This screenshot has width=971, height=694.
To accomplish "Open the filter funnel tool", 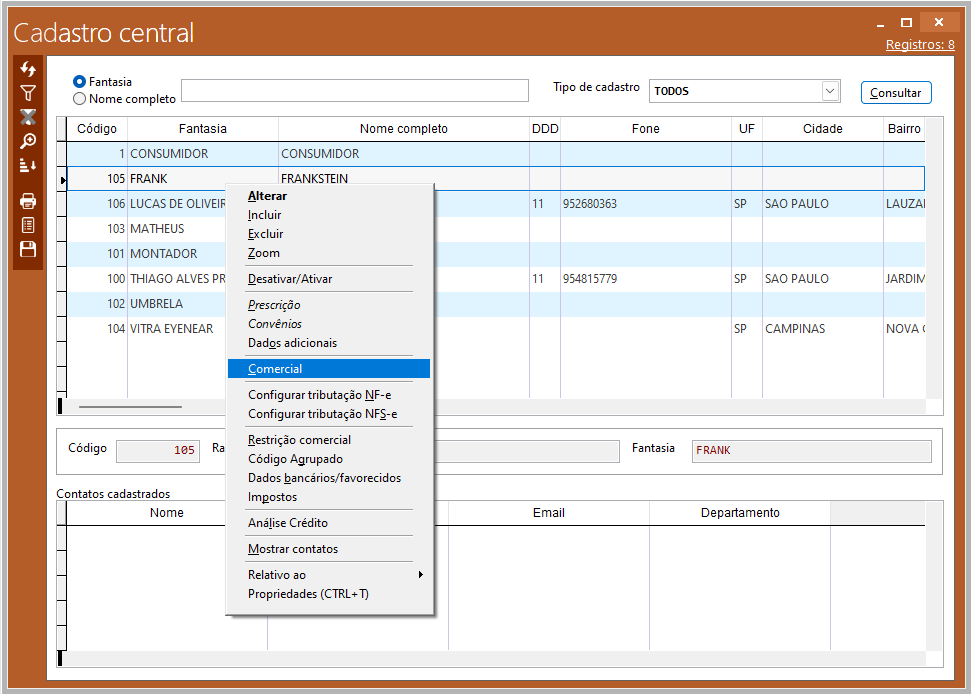I will [28, 93].
